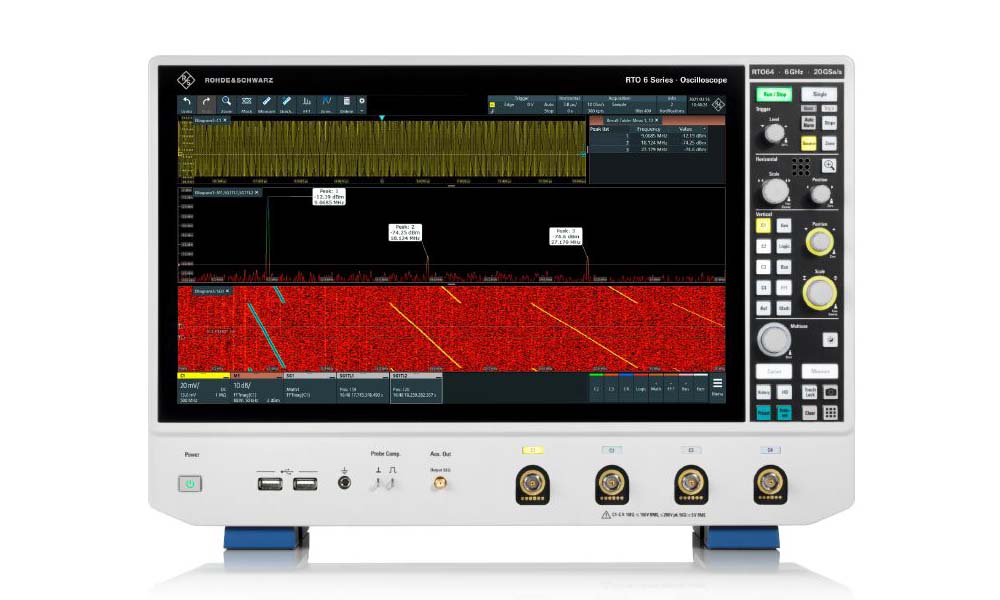Screen dimensions: 1000x600
Task: Sort the peak list Value column
Action: click(704, 129)
